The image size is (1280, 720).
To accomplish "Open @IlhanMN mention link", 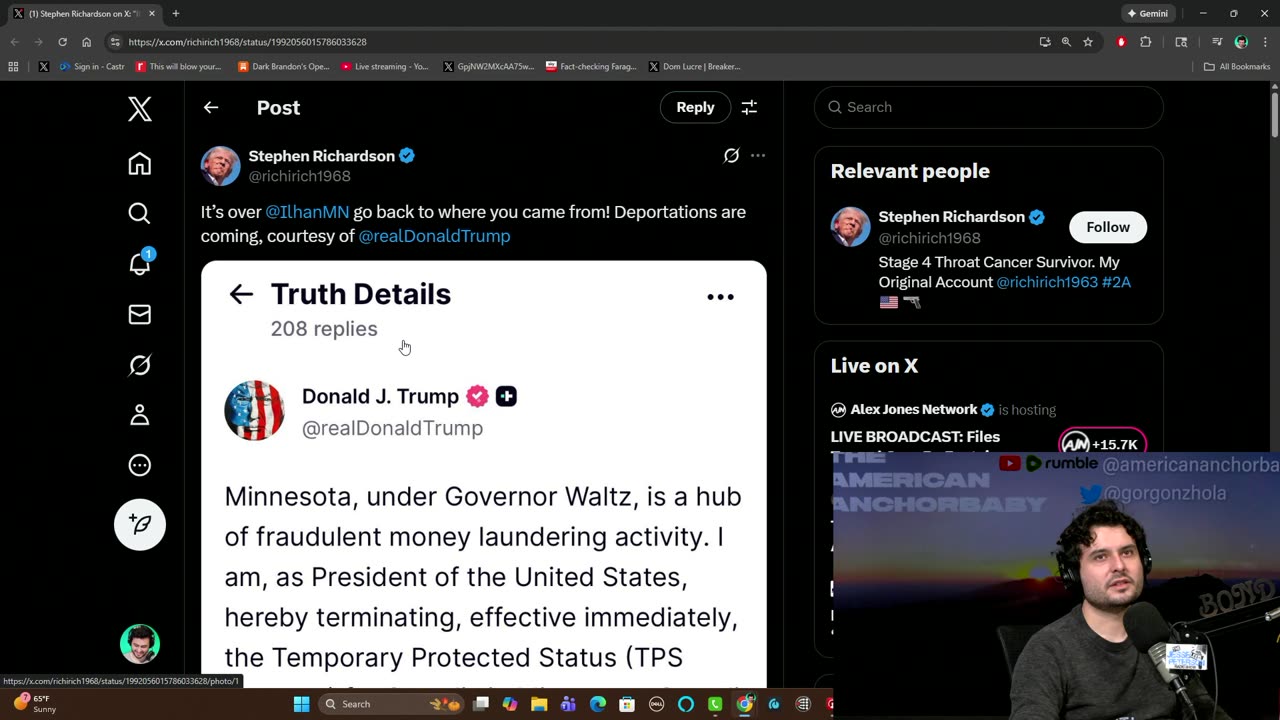I will pyautogui.click(x=307, y=212).
